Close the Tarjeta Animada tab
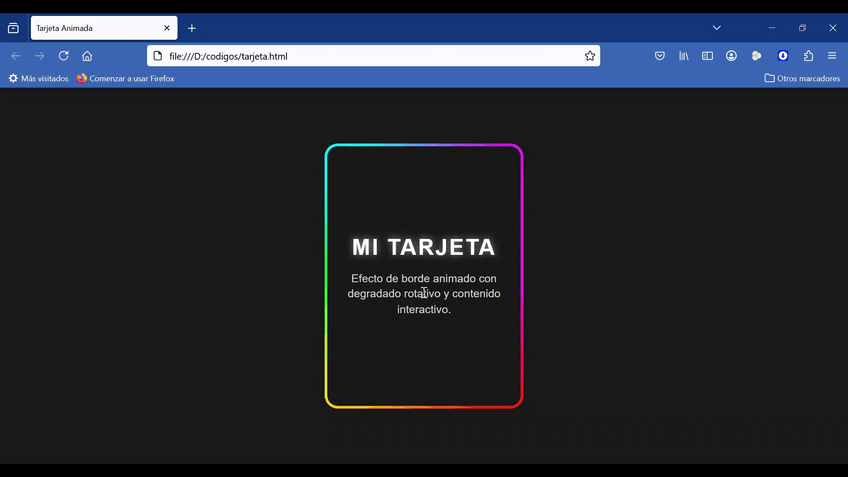848x477 pixels. click(167, 28)
